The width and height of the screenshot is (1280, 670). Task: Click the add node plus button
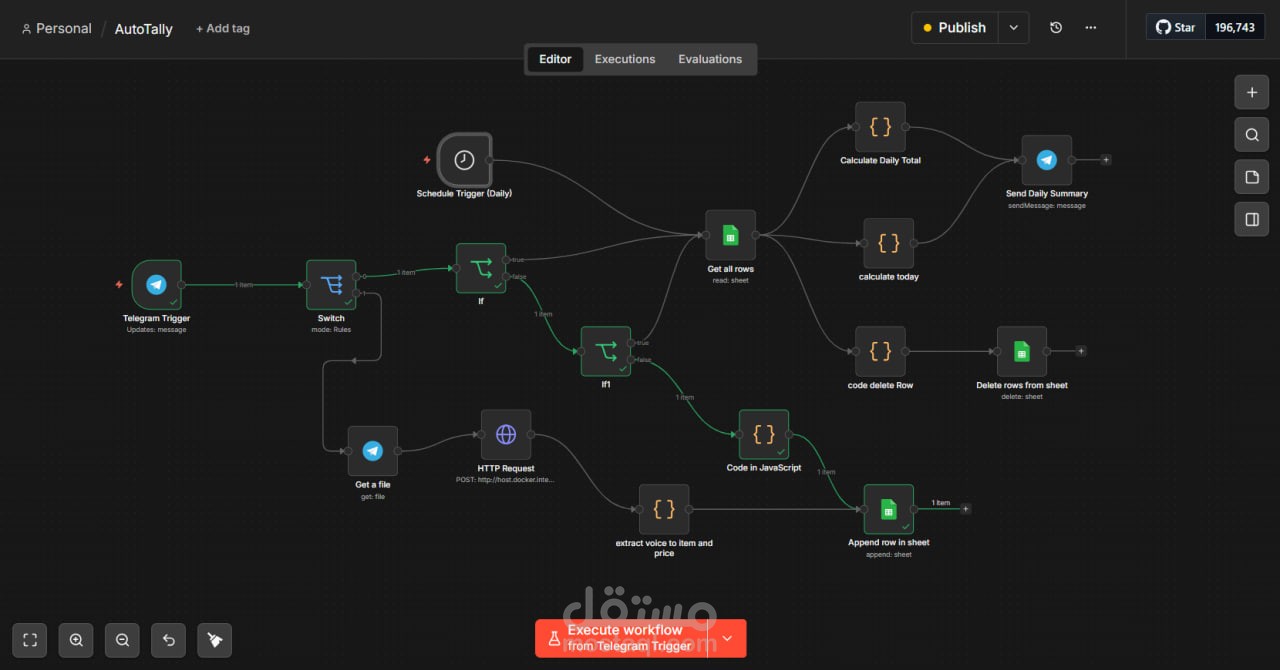pos(1252,92)
